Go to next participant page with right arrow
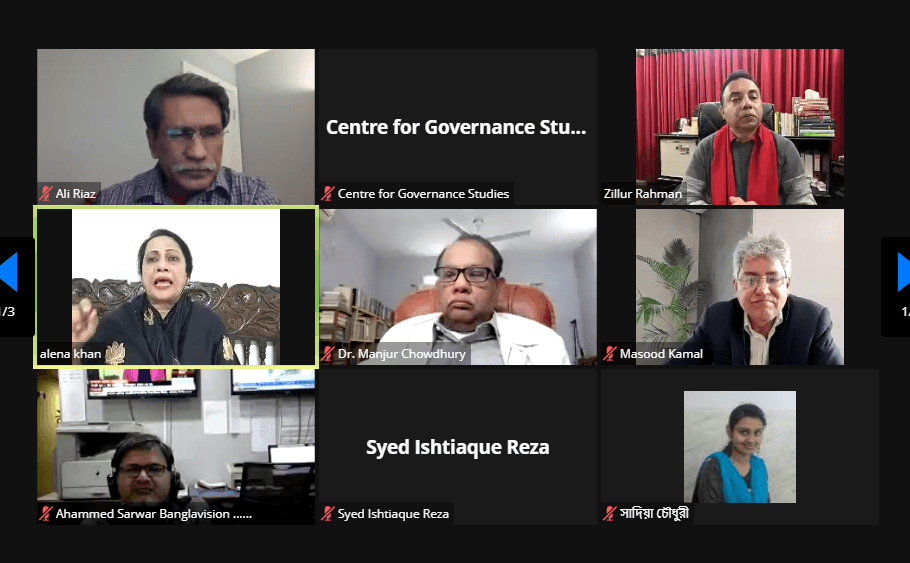Screen dimensions: 910x563 (903, 272)
